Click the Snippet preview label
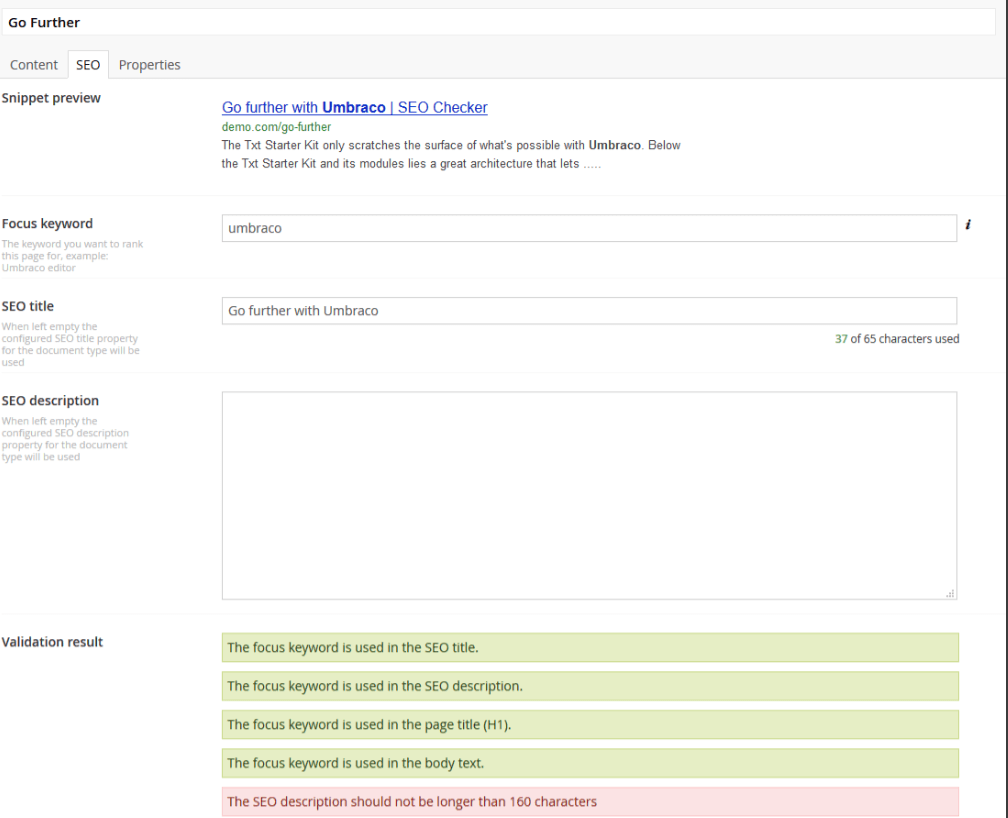This screenshot has height=818, width=1008. pyautogui.click(x=51, y=98)
